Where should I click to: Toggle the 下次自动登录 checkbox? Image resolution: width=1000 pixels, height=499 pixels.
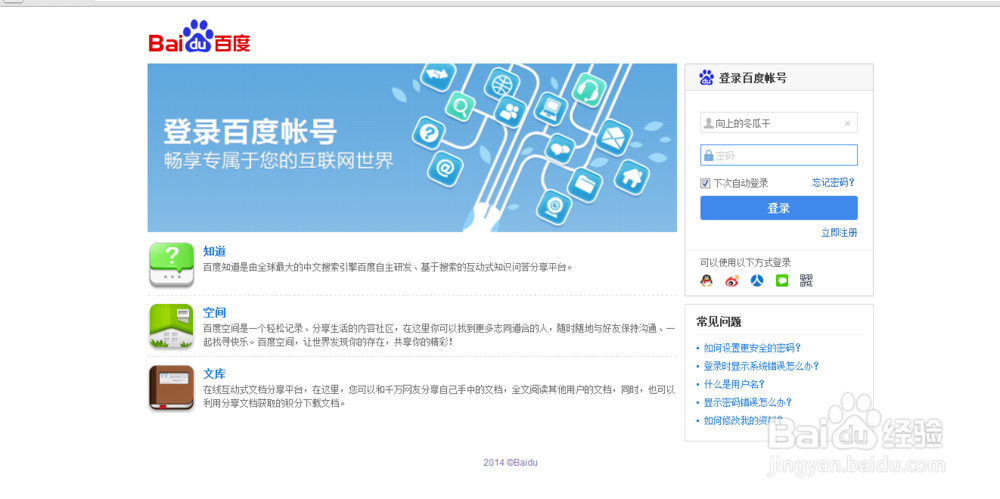click(x=705, y=183)
